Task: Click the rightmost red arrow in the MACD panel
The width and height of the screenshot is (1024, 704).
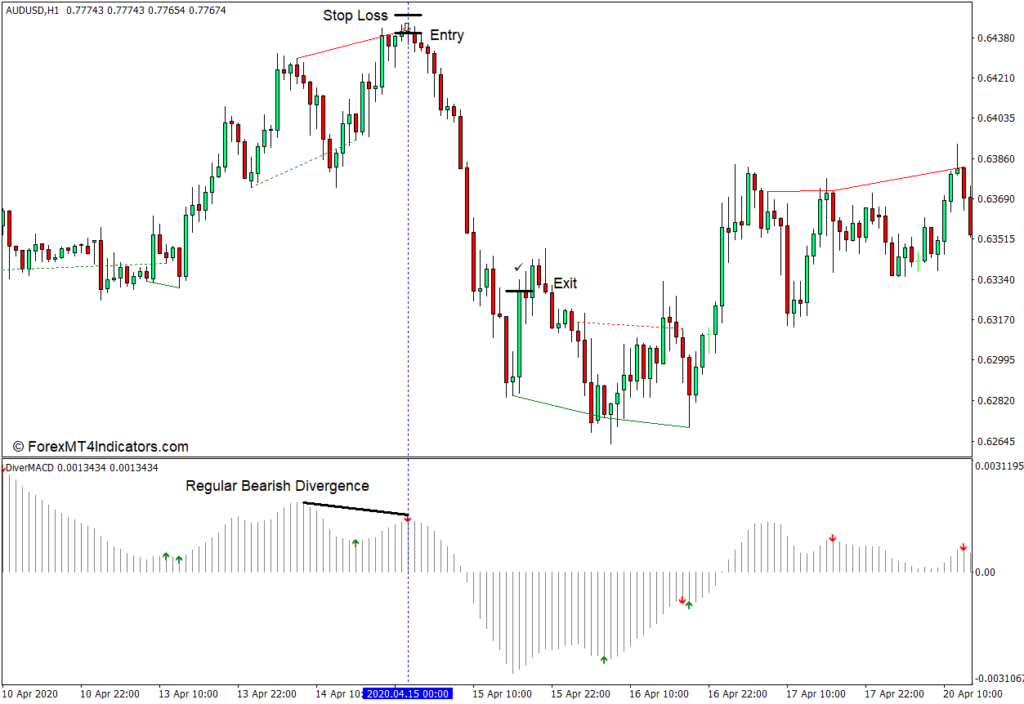Action: click(963, 547)
